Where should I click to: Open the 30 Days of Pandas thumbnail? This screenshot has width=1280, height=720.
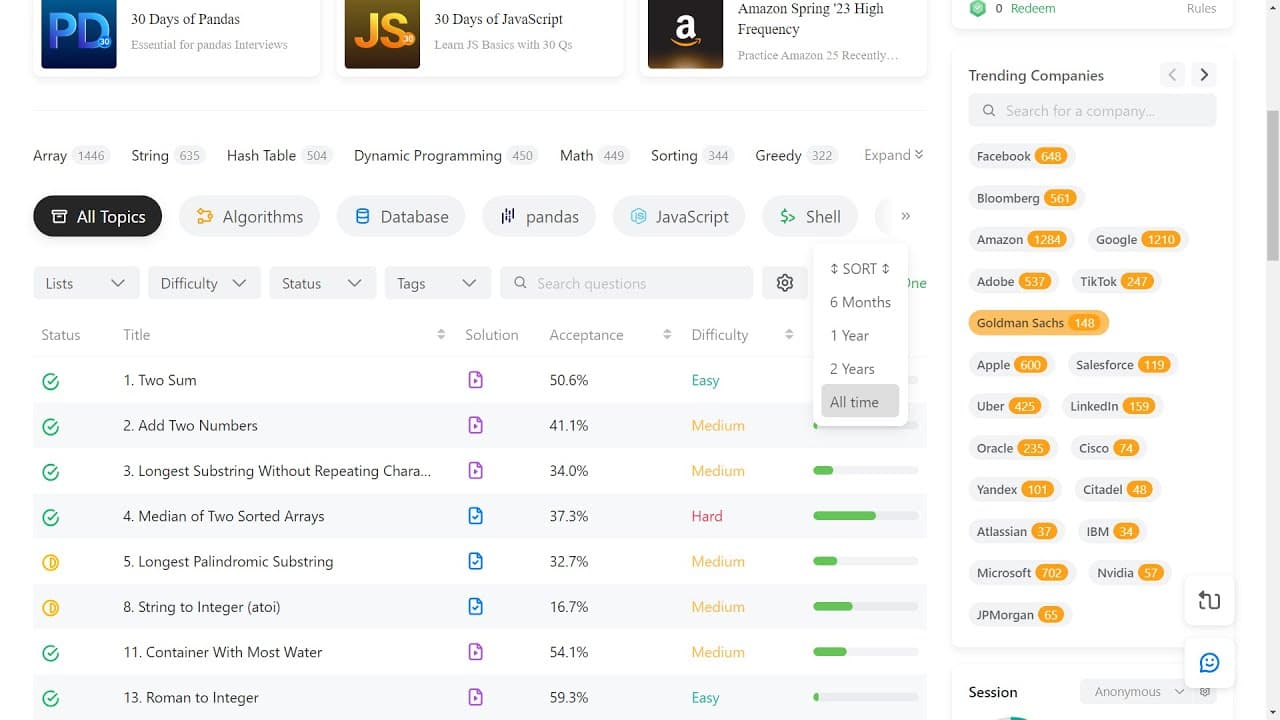[79, 33]
